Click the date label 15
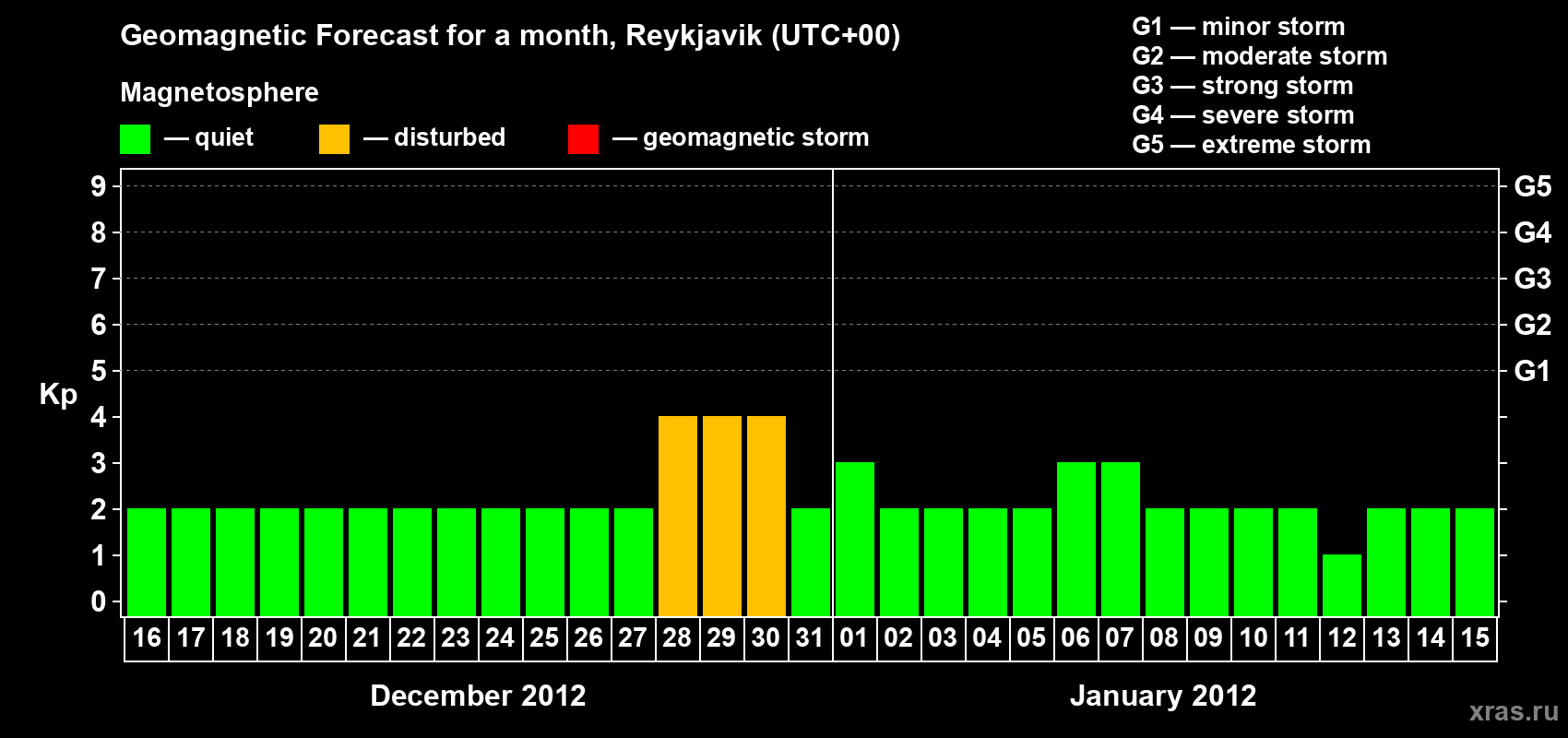 pyautogui.click(x=1475, y=638)
